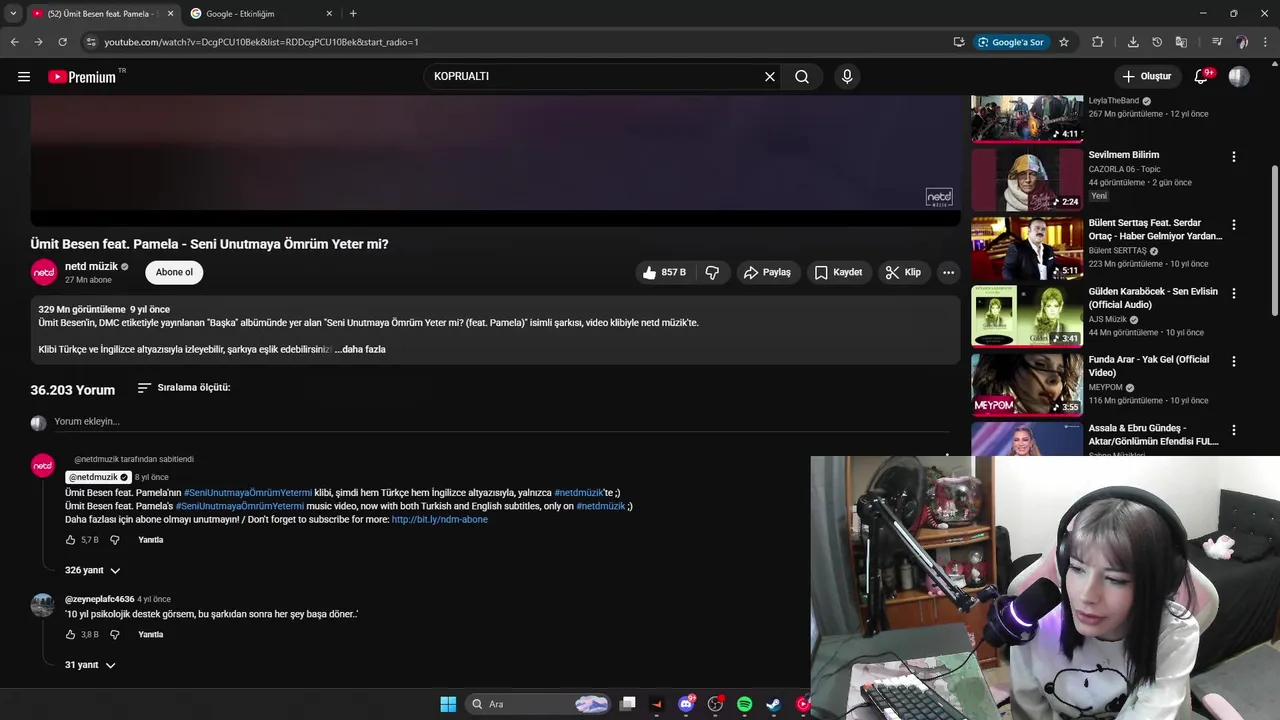Screen dimensions: 1280x720
Task: Open Spotify from the taskbar
Action: (x=744, y=704)
